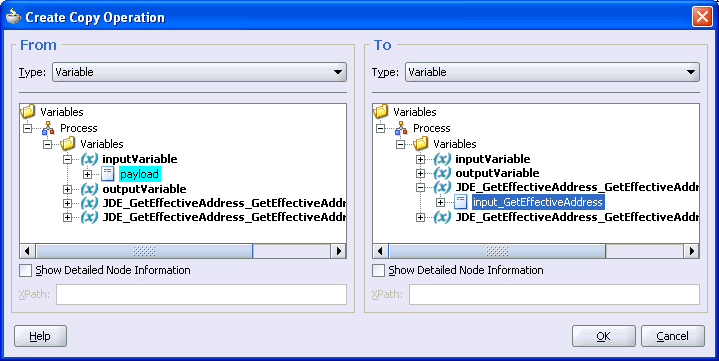719x361 pixels.
Task: Click the From XPath input field
Action: 201,294
